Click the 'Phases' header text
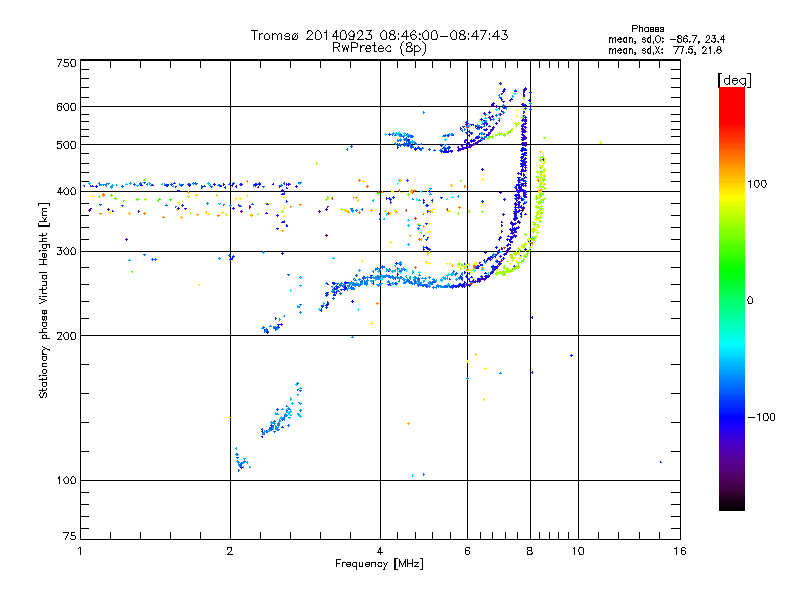The image size is (800, 600). click(647, 29)
